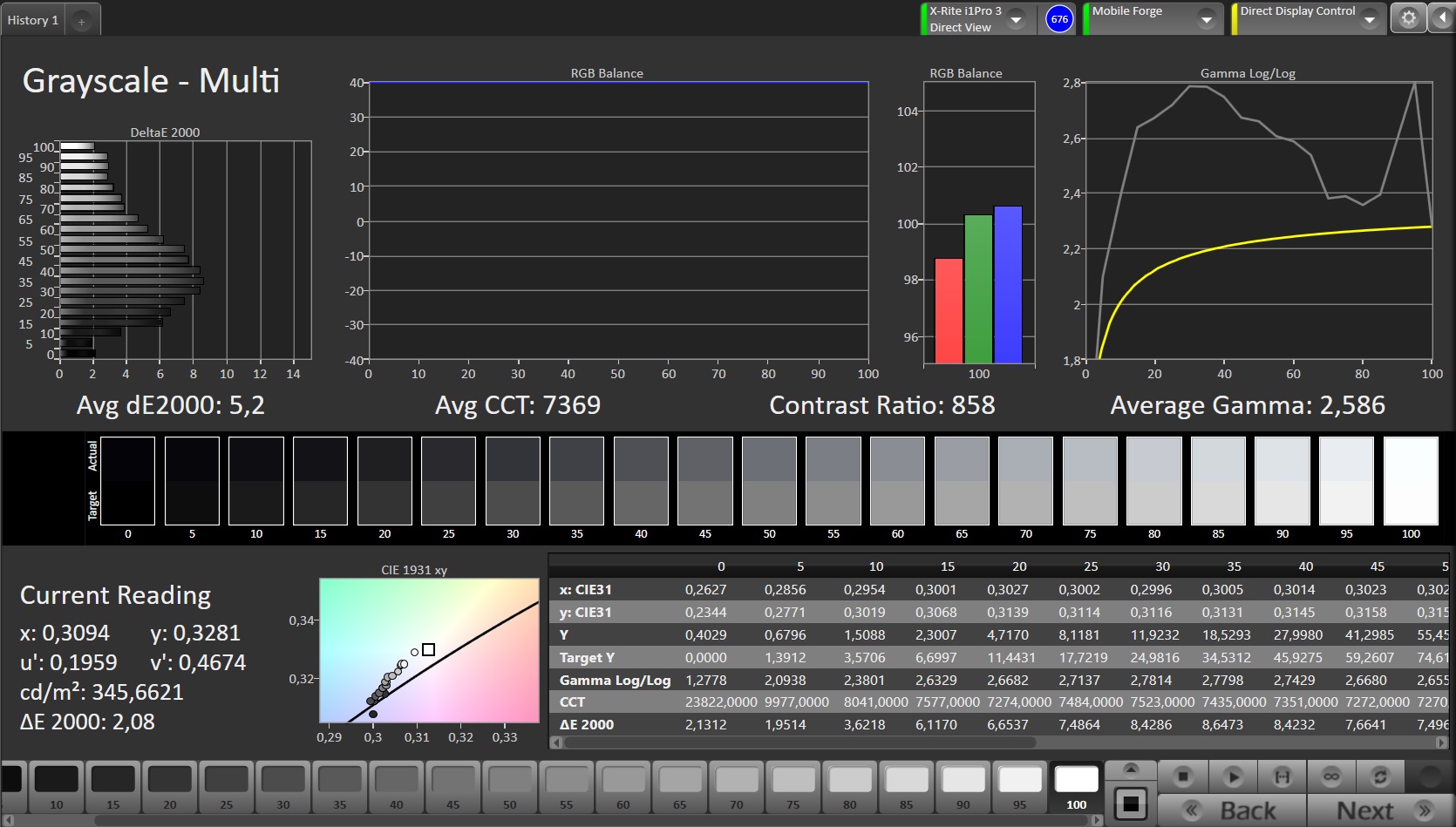Click the refresh arrows icon
Image resolution: width=1456 pixels, height=827 pixels.
[x=1380, y=776]
